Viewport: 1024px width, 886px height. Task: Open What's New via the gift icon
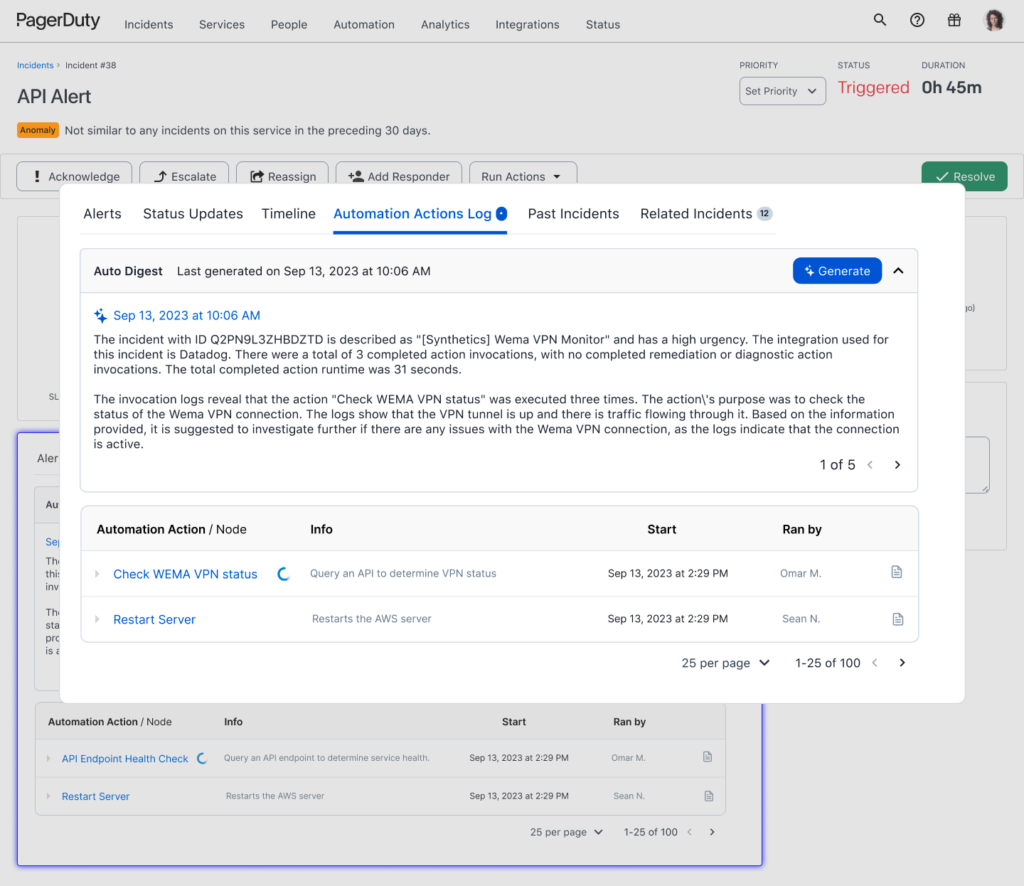point(954,19)
